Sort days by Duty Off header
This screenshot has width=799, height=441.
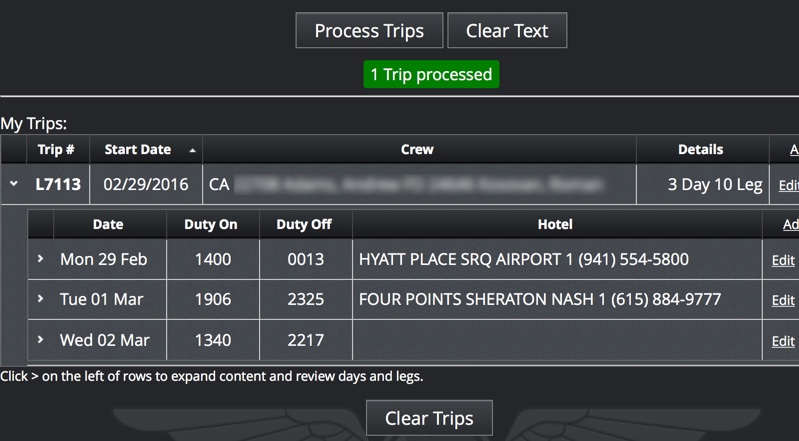tap(305, 224)
